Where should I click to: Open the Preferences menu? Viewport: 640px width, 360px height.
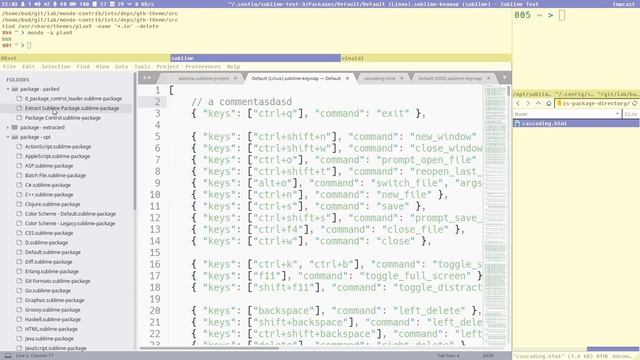pyautogui.click(x=203, y=67)
